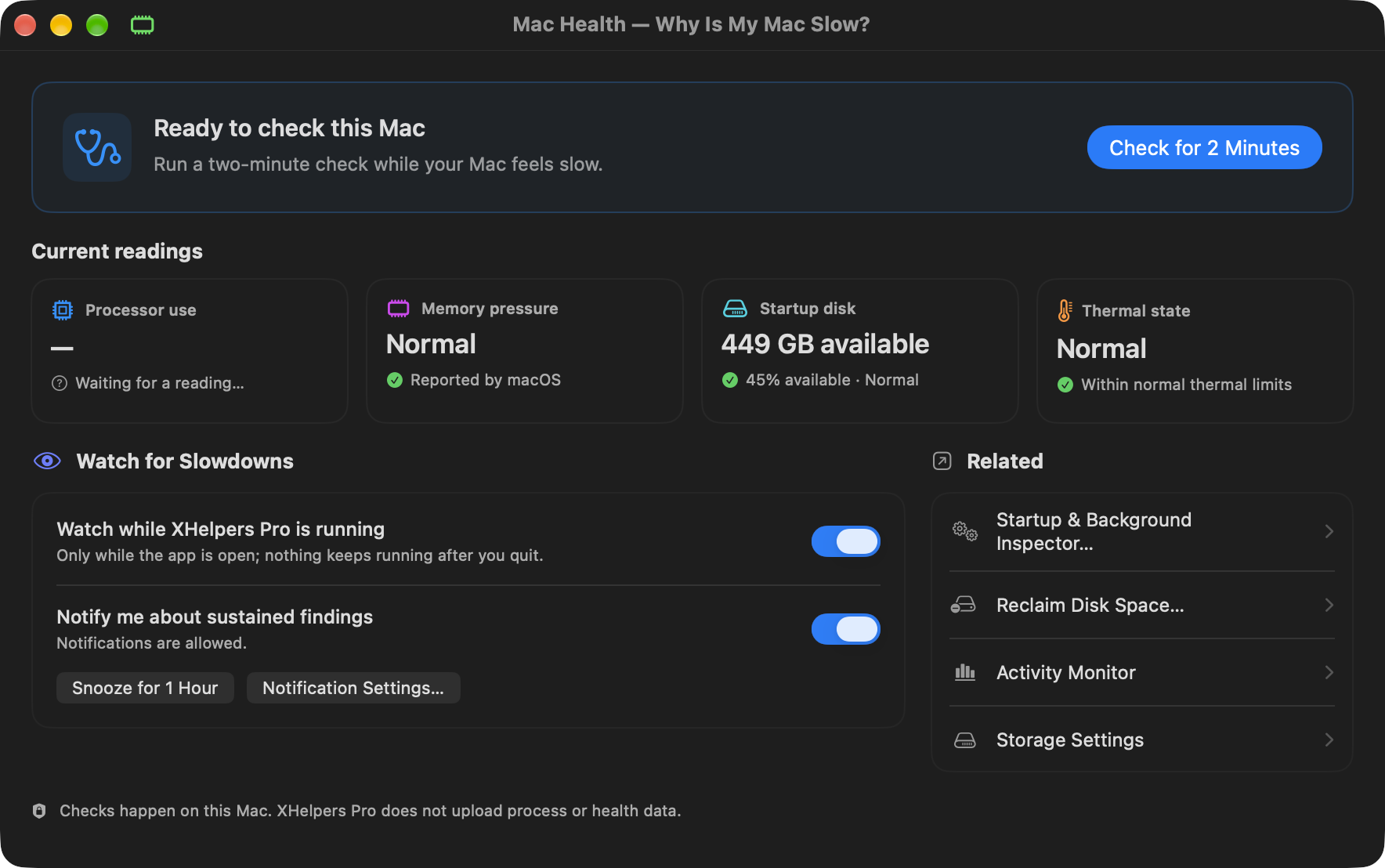Click the privacy shield icon in the footer
This screenshot has width=1385, height=868.
click(x=39, y=811)
